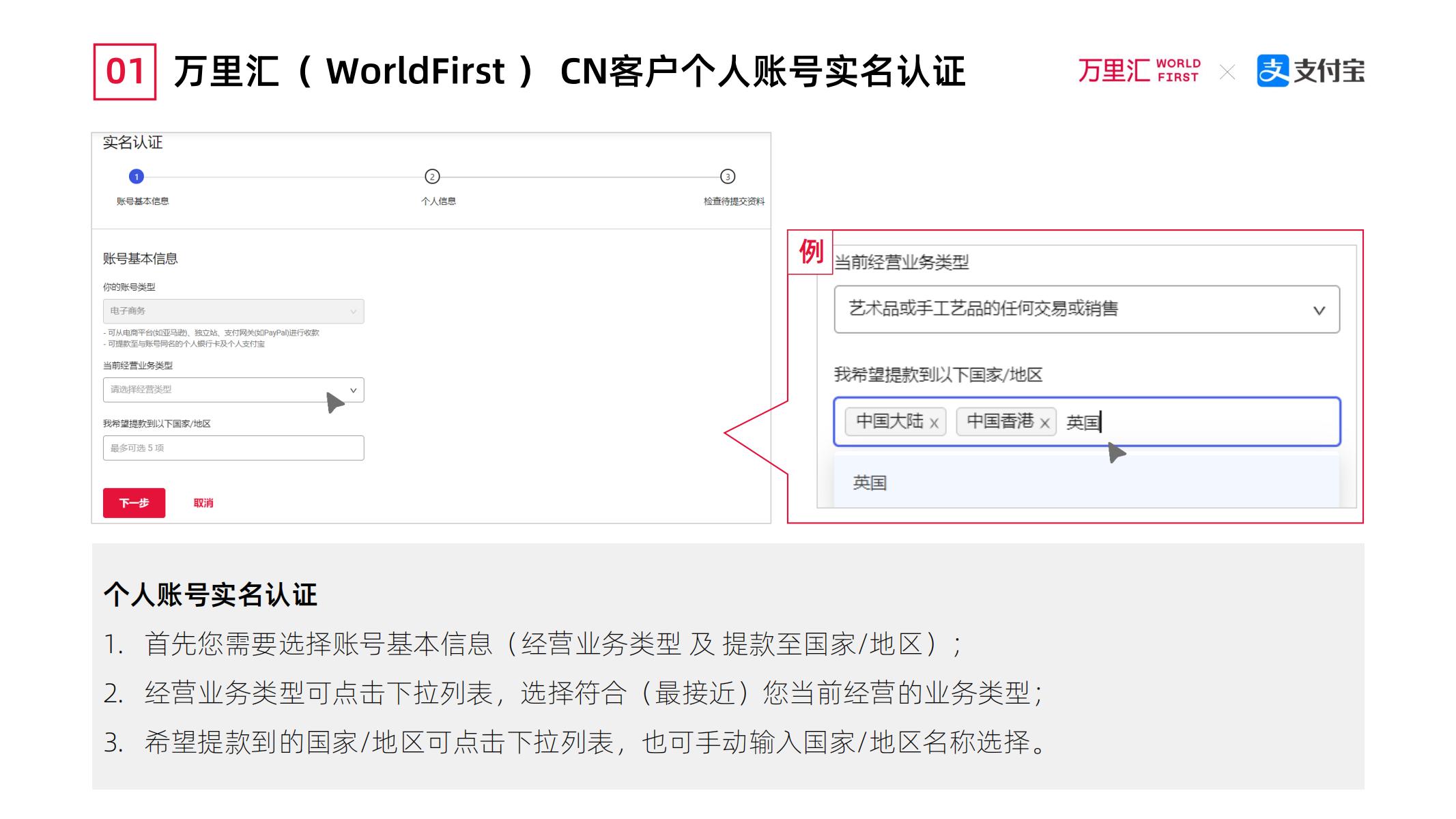Click the 个人信息 step label
This screenshot has width=1456, height=819.
pos(438,201)
